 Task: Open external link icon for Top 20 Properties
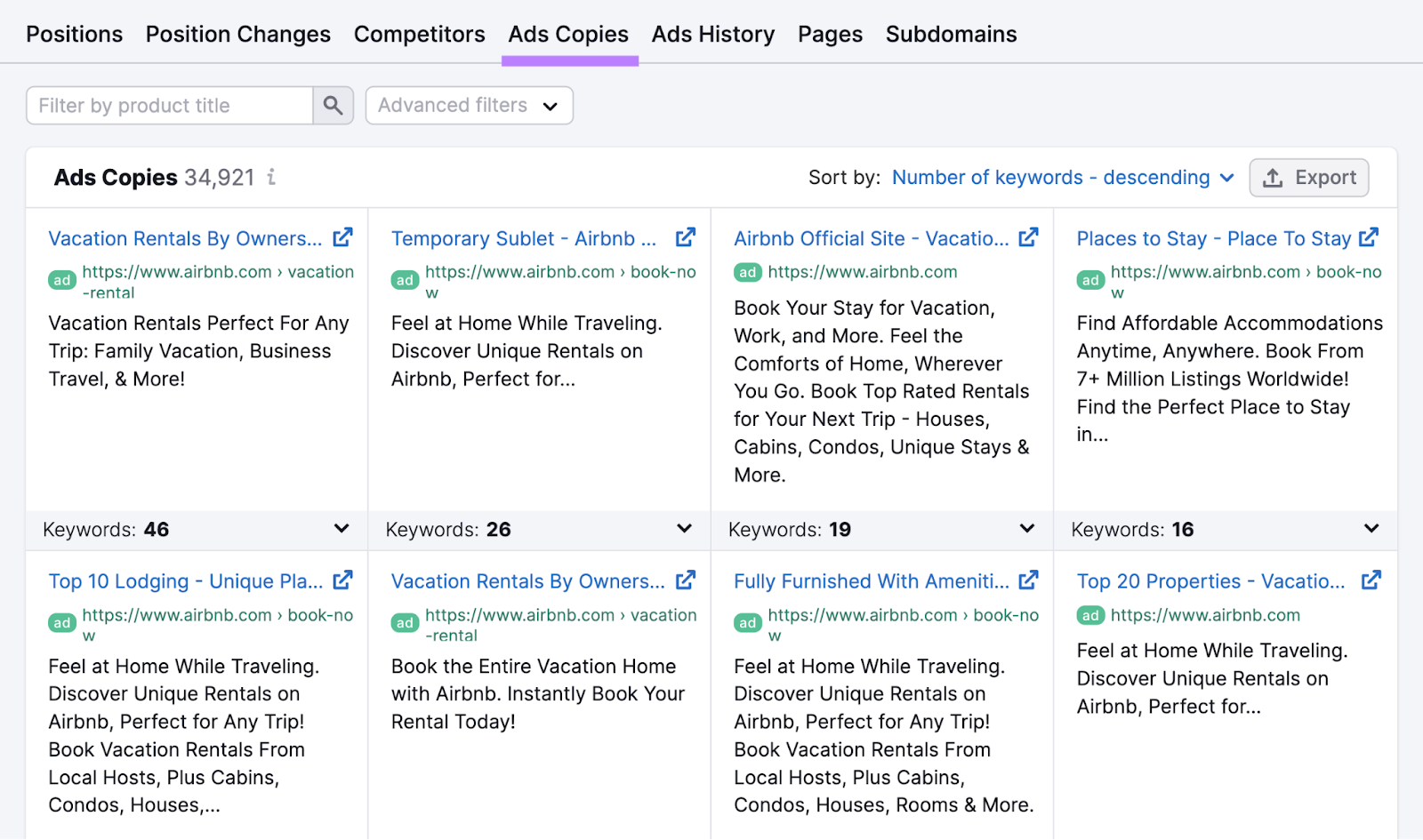[1371, 580]
